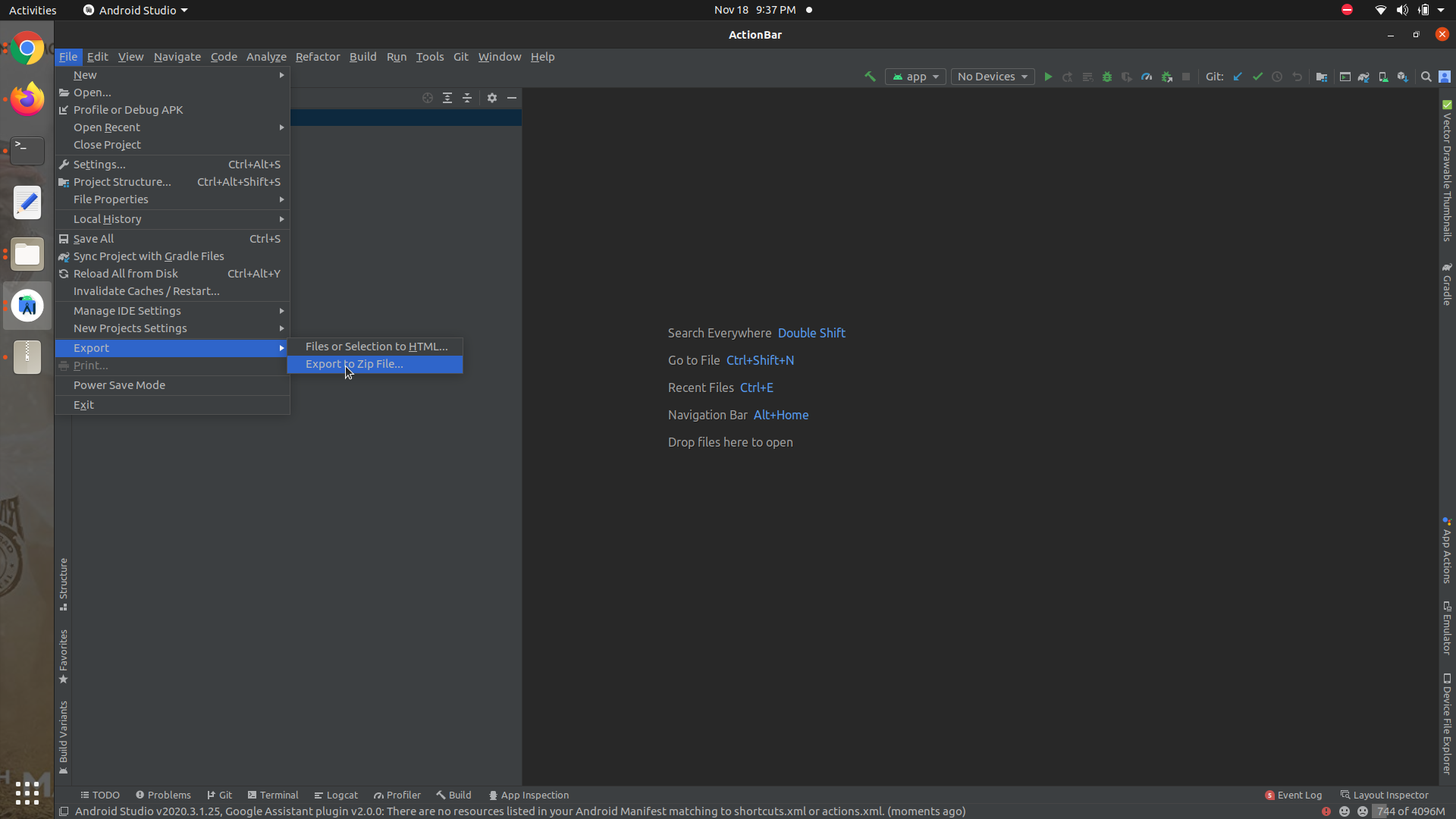Image resolution: width=1456 pixels, height=819 pixels.
Task: Open the app run configuration dropdown
Action: [915, 77]
